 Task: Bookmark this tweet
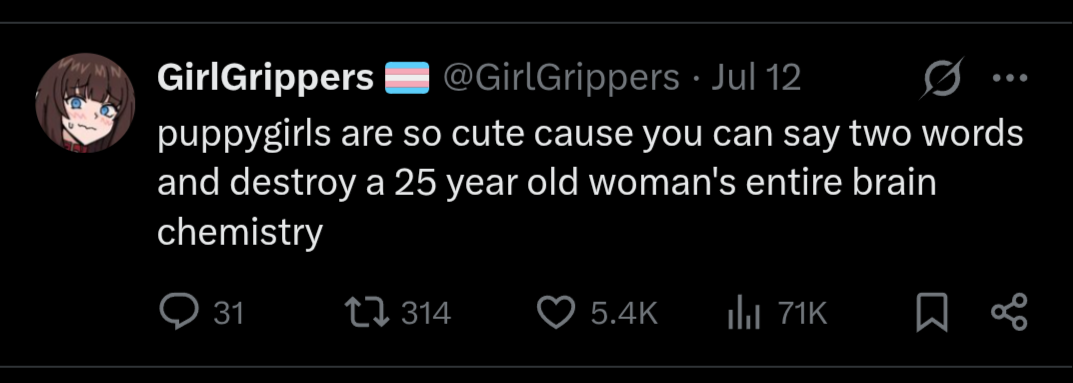tap(933, 313)
